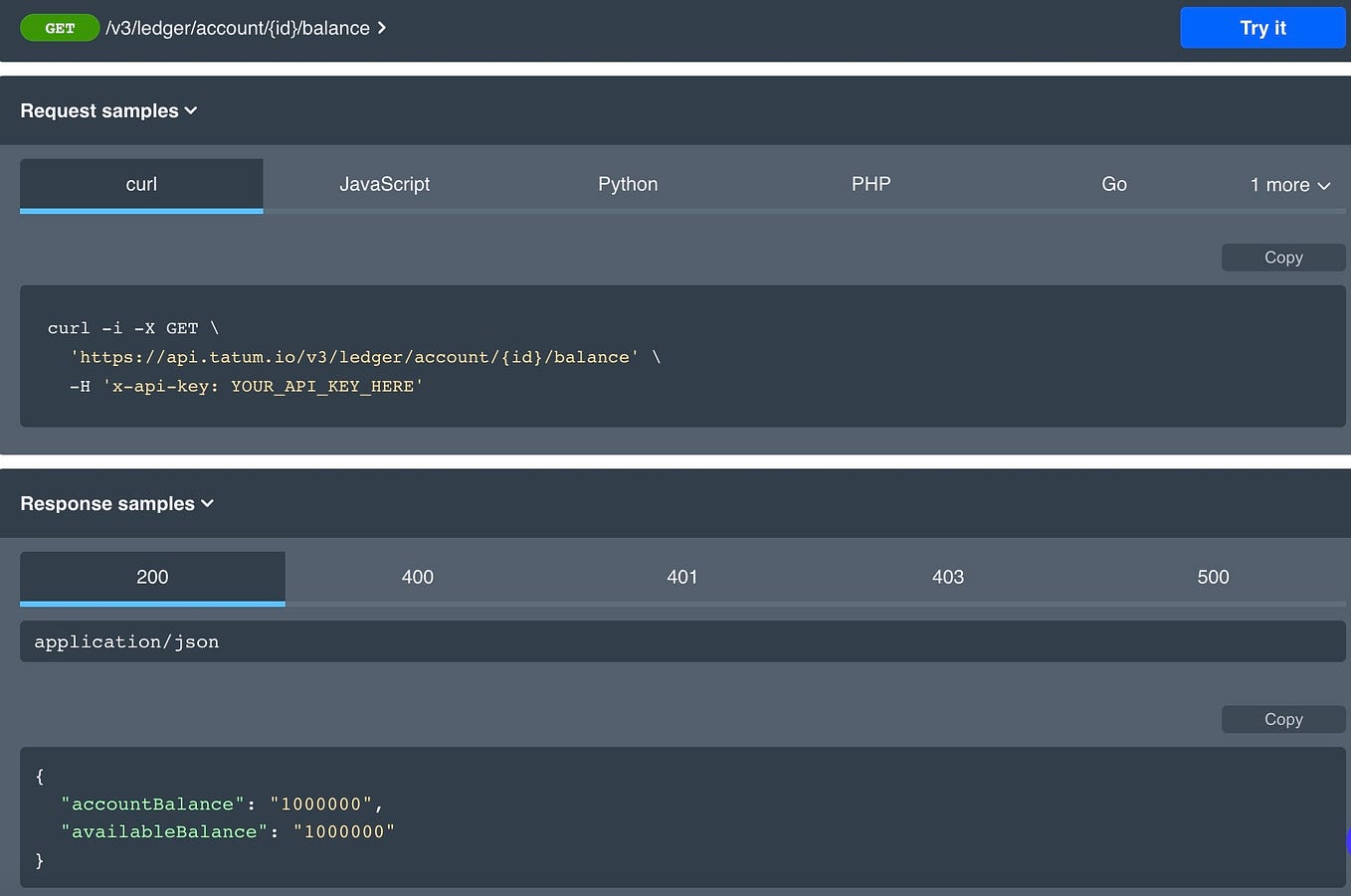This screenshot has width=1351, height=896.
Task: Open the 500 response example tab
Action: [1213, 577]
